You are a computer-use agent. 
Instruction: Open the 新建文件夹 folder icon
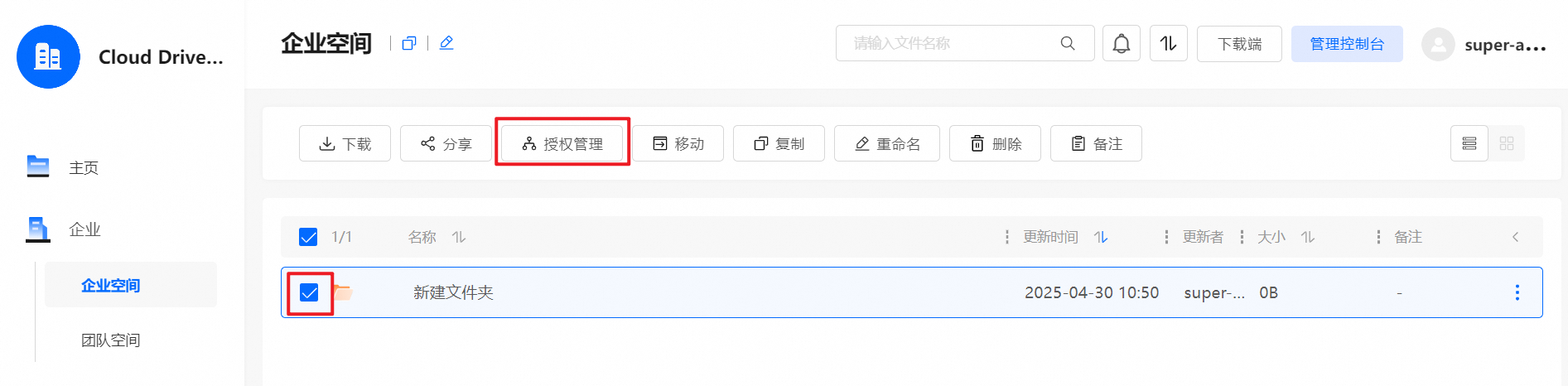pyautogui.click(x=342, y=292)
